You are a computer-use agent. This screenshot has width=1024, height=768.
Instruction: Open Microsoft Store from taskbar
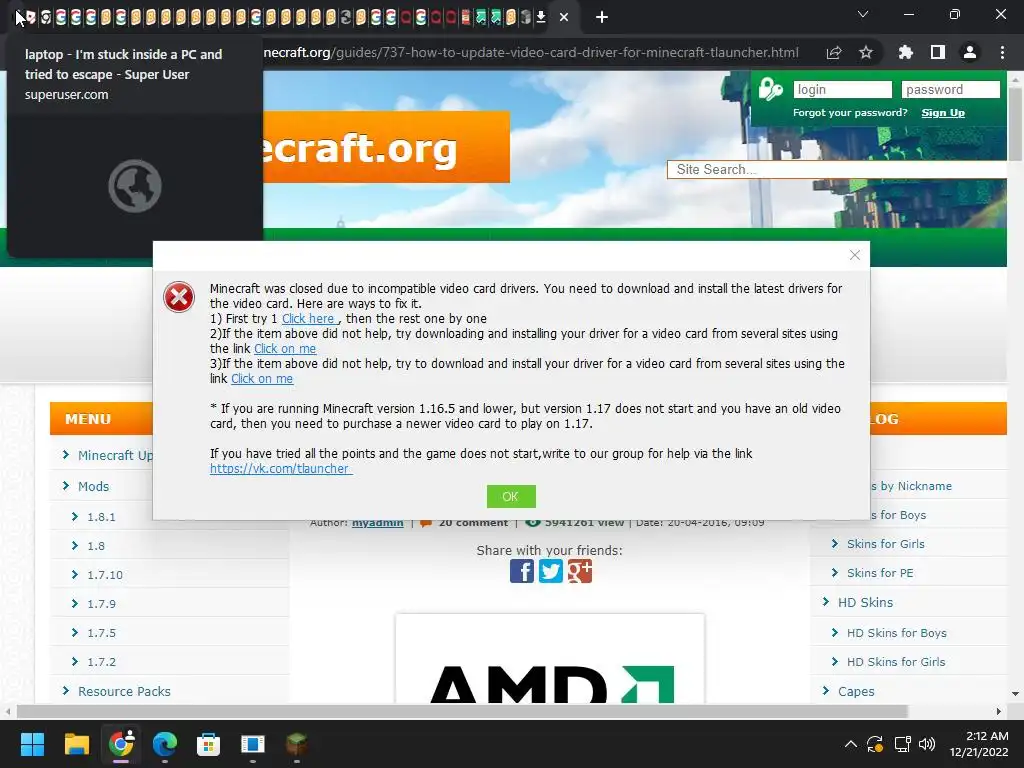[208, 744]
